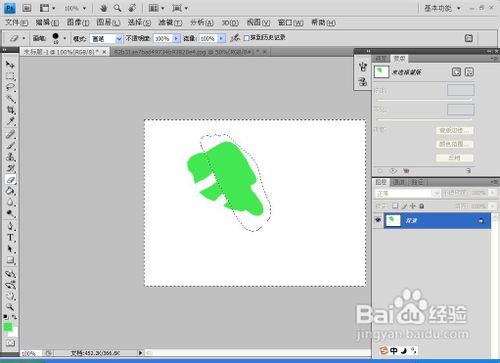Click the green foreground color swatch

pos(8,326)
